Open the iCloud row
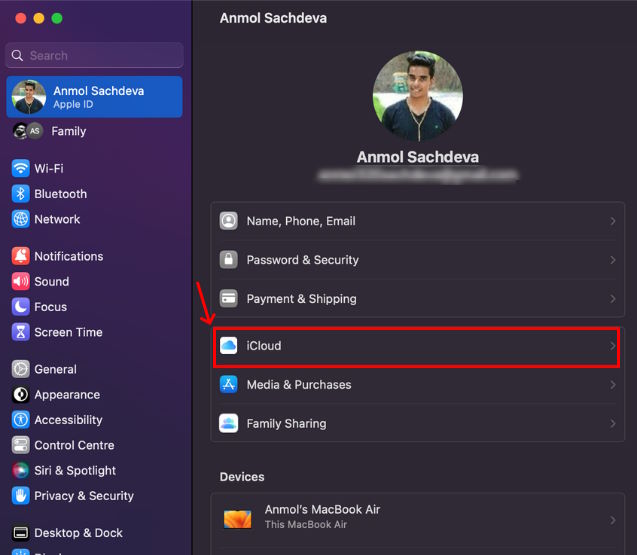This screenshot has width=637, height=555. coord(416,347)
